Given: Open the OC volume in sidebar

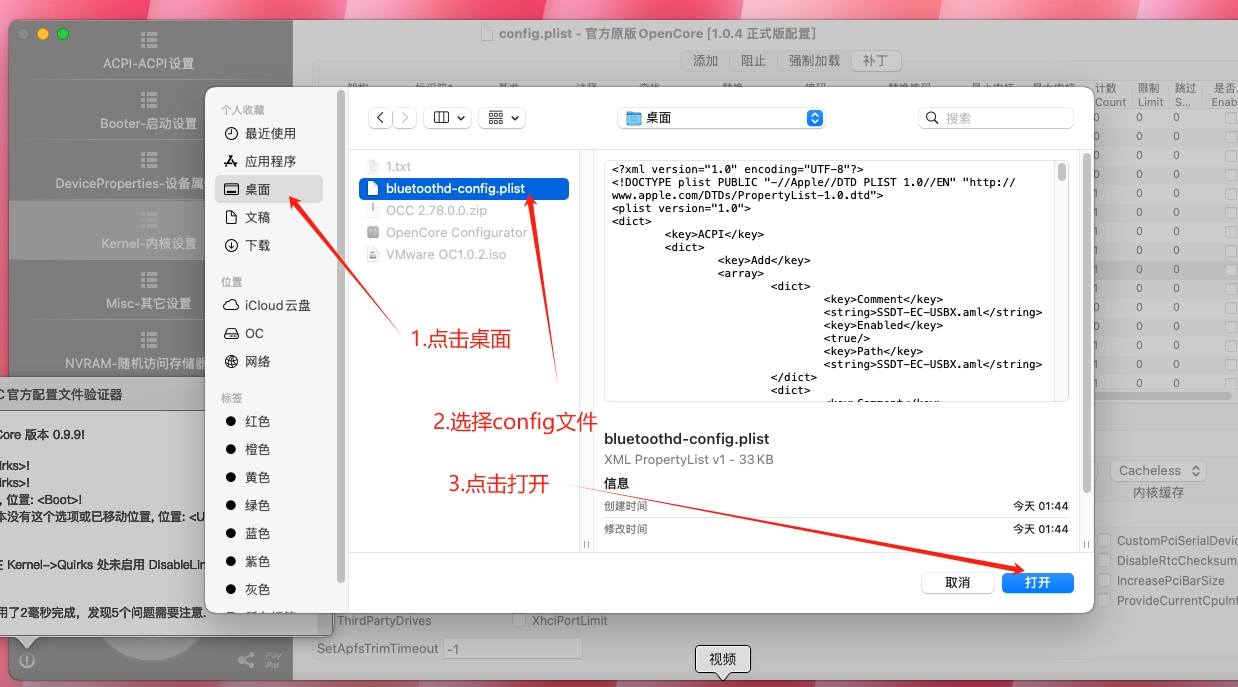Looking at the screenshot, I should [x=270, y=333].
